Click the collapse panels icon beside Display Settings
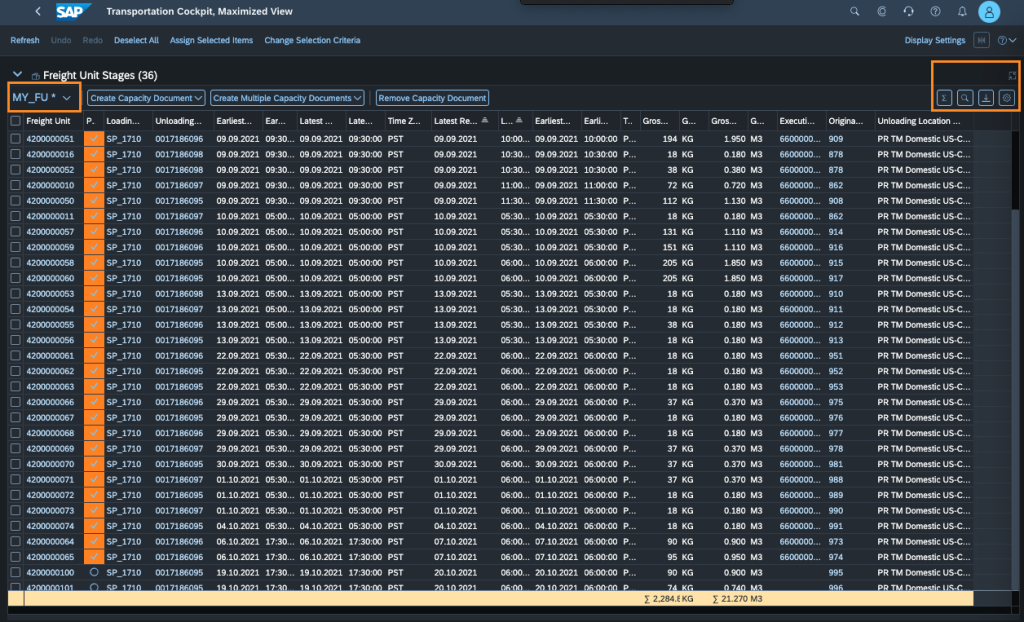 click(981, 40)
